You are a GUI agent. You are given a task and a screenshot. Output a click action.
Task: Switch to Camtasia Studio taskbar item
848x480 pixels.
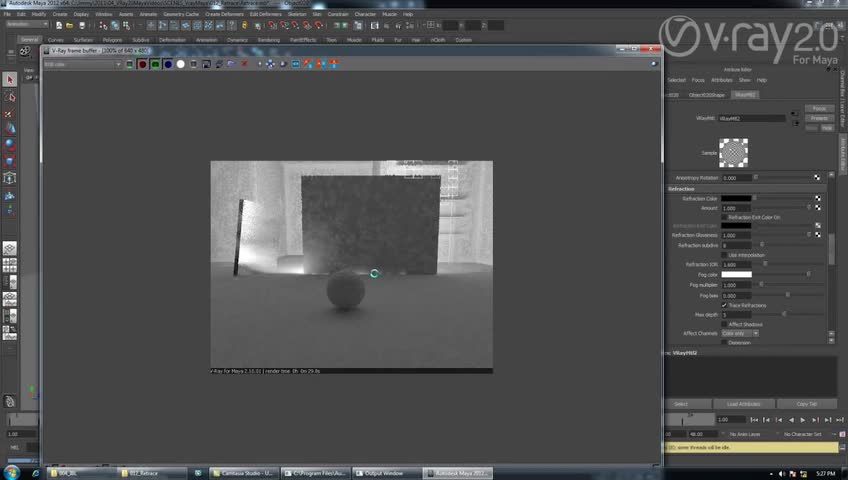244,474
